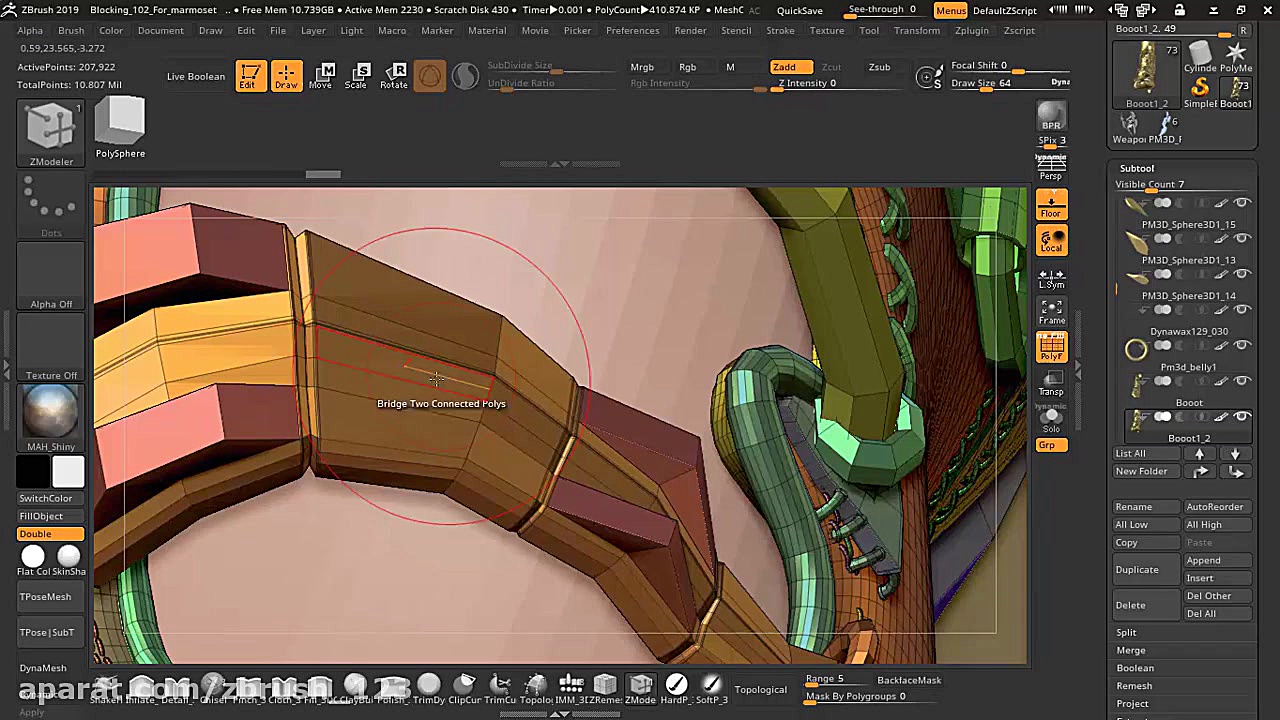Image resolution: width=1280 pixels, height=720 pixels.
Task: Open the Transform menu
Action: (x=916, y=30)
